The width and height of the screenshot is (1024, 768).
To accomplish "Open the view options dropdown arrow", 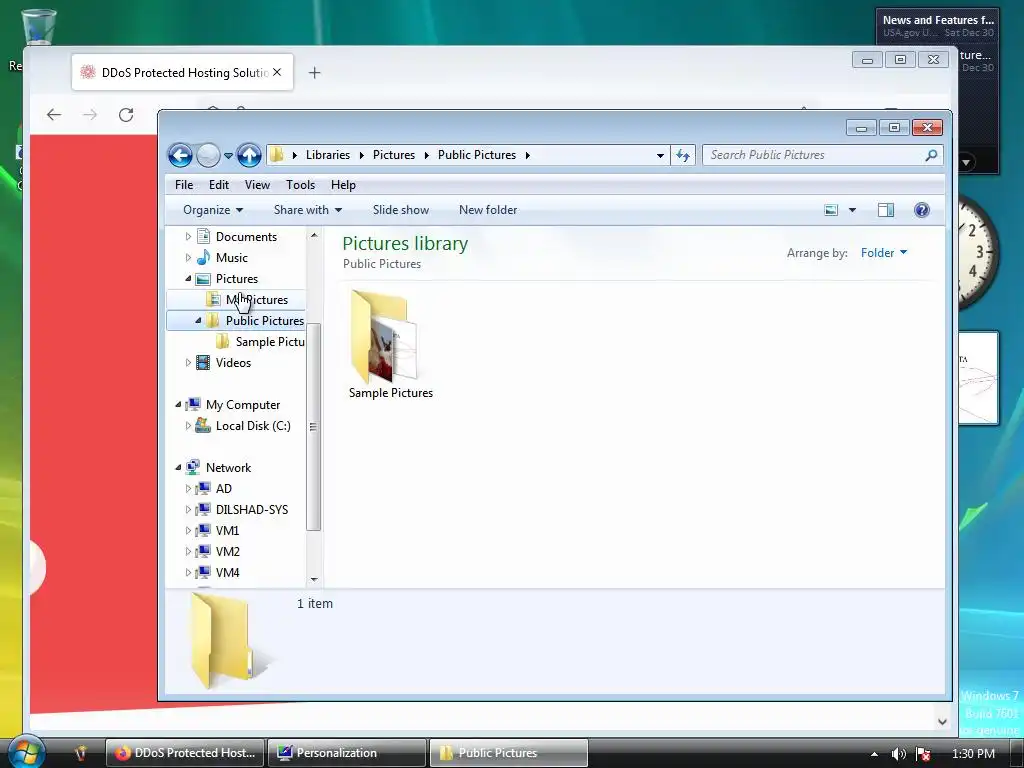I will (852, 210).
